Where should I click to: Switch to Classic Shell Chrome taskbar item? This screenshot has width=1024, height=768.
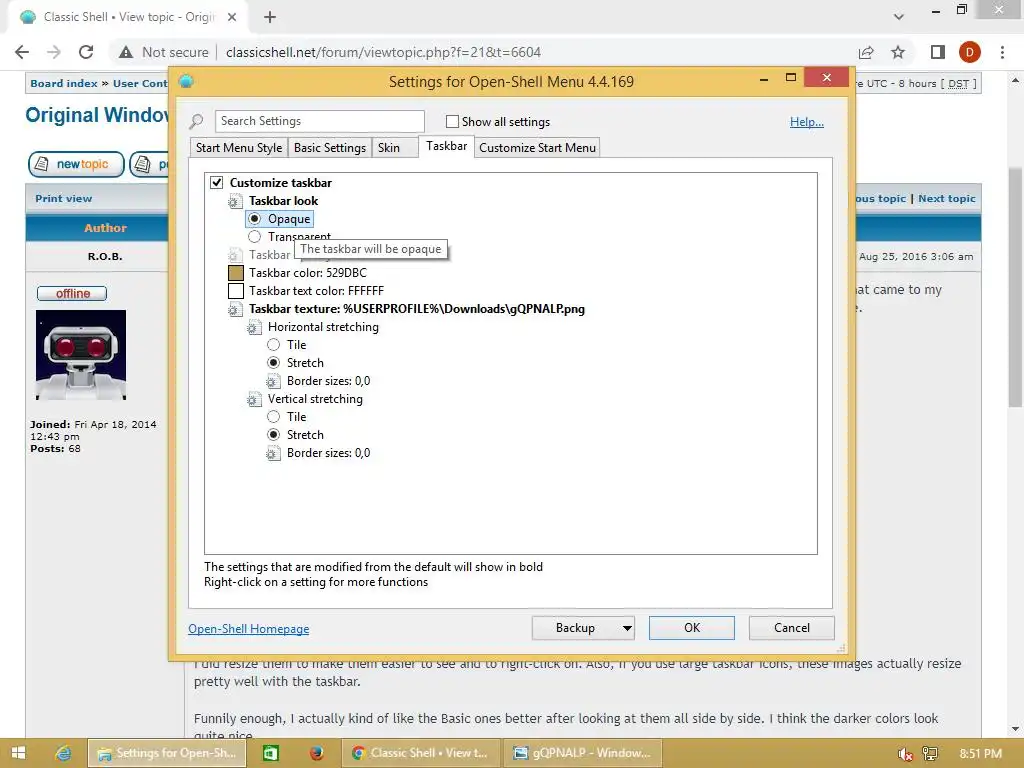pos(421,753)
